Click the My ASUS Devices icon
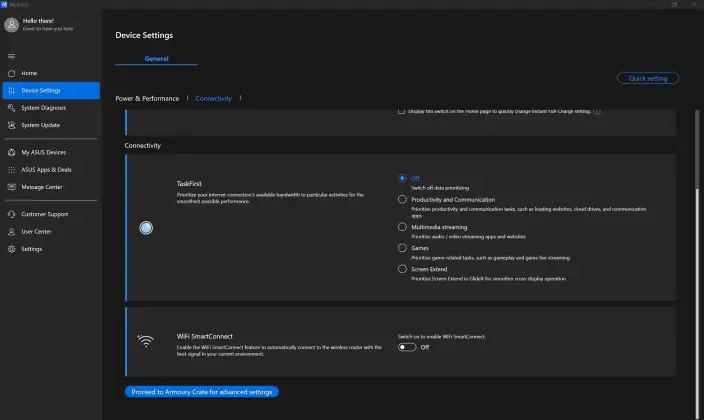The height and width of the screenshot is (420, 704). tap(12, 152)
